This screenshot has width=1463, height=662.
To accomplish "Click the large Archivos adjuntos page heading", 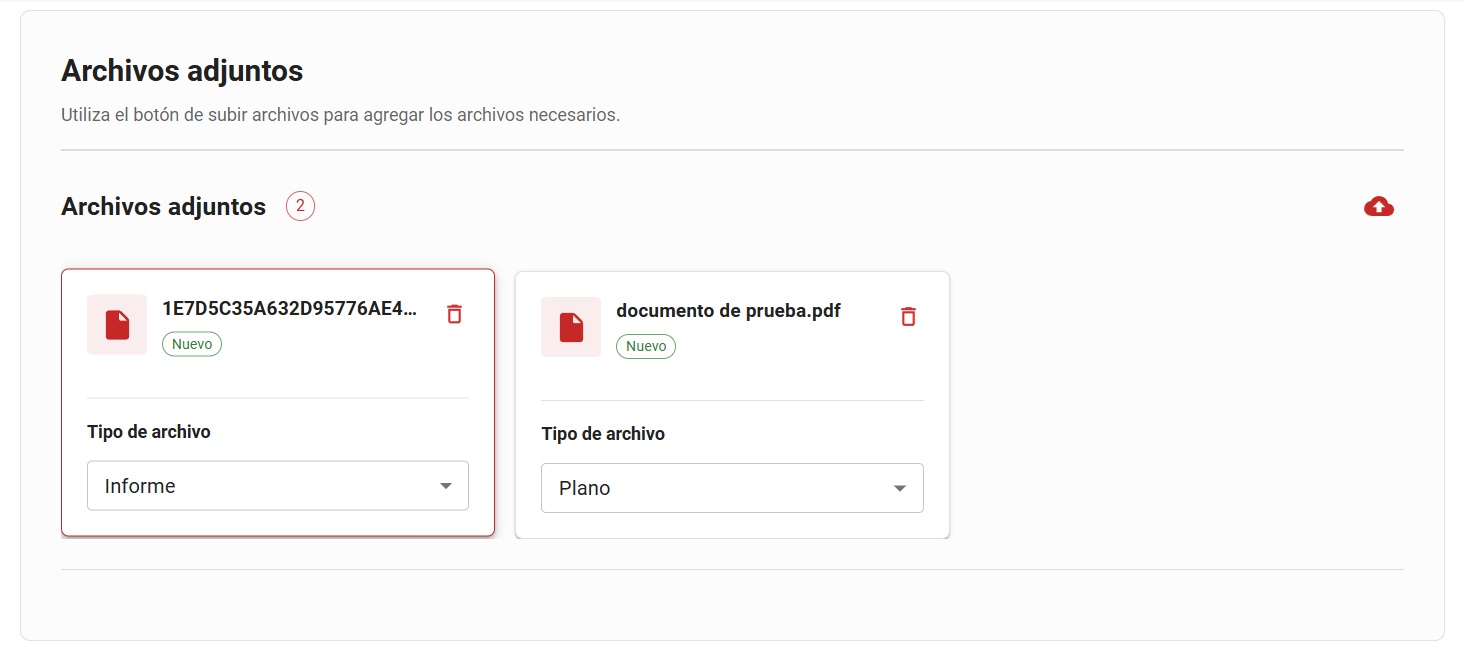I will click(182, 71).
